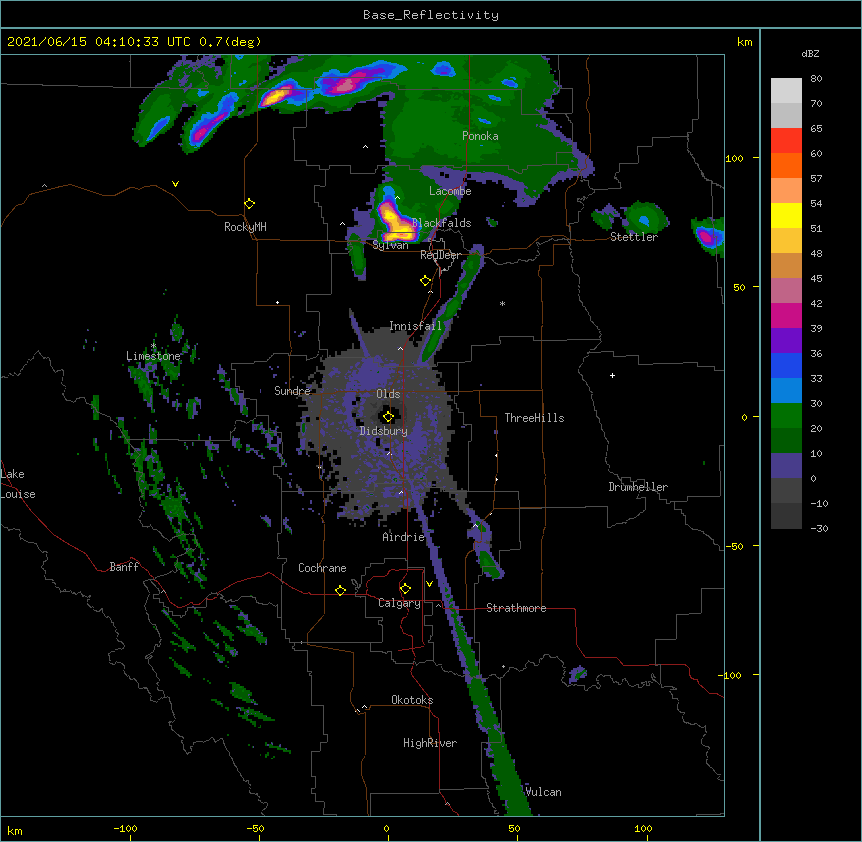The height and width of the screenshot is (842, 862).
Task: Click the Sundre city label
Action: (x=292, y=391)
